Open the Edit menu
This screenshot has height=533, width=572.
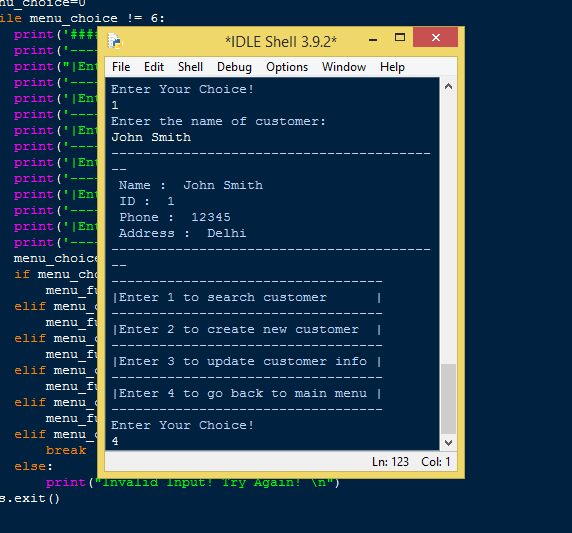(x=154, y=67)
